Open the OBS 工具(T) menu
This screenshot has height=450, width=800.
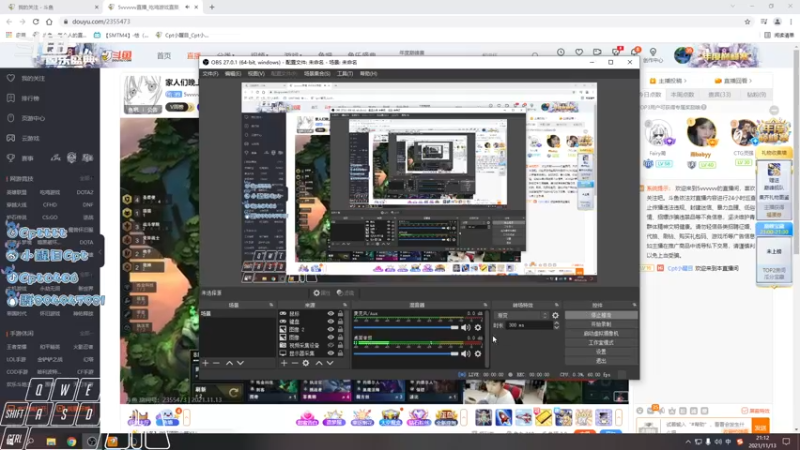coord(344,73)
